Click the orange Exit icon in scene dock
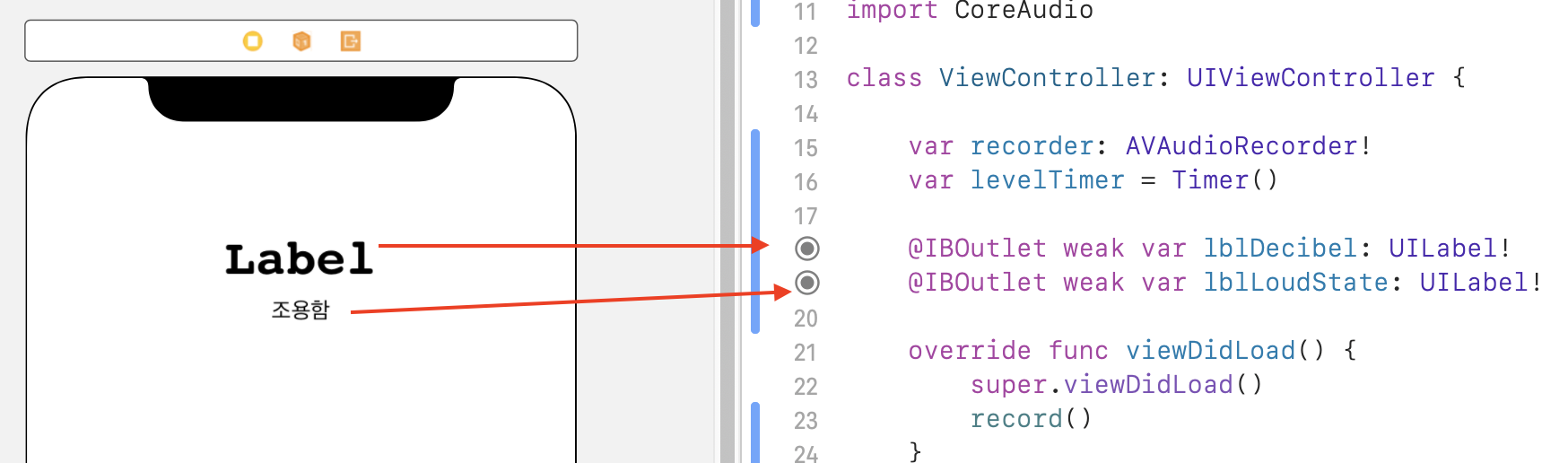The image size is (1568, 463). [350, 41]
